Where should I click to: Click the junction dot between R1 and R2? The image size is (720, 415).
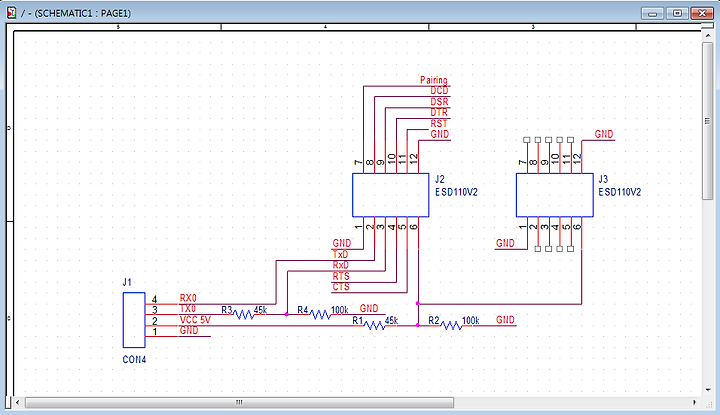[417, 325]
